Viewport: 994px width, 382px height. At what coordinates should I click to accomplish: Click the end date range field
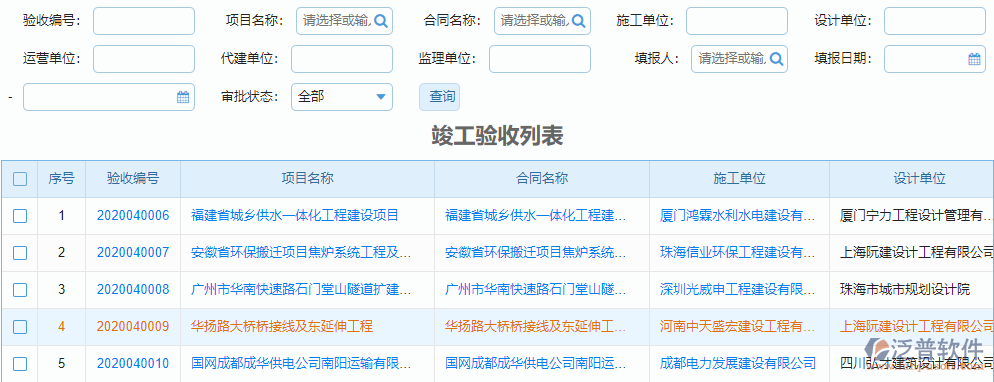click(x=109, y=97)
